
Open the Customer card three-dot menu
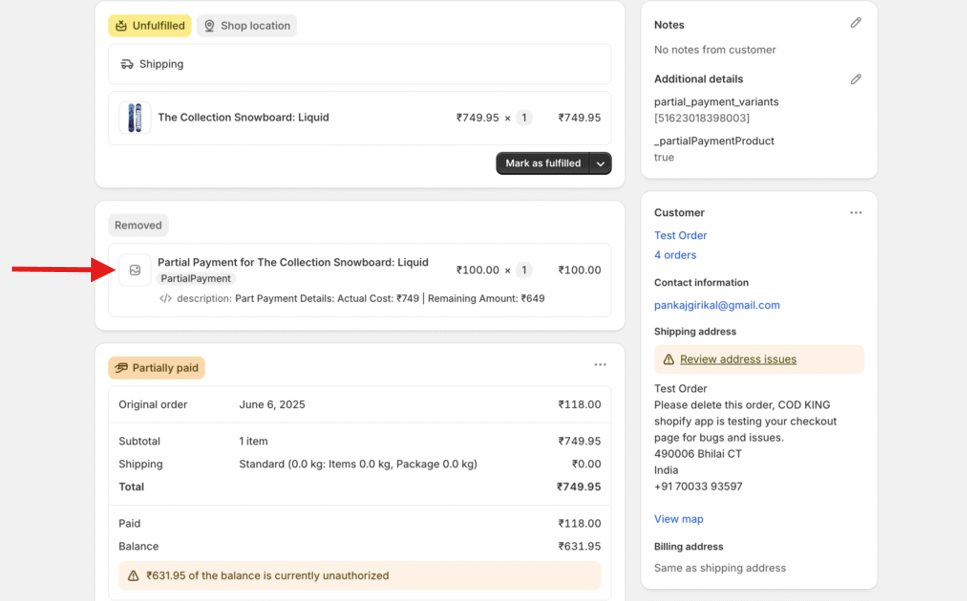[x=855, y=213]
